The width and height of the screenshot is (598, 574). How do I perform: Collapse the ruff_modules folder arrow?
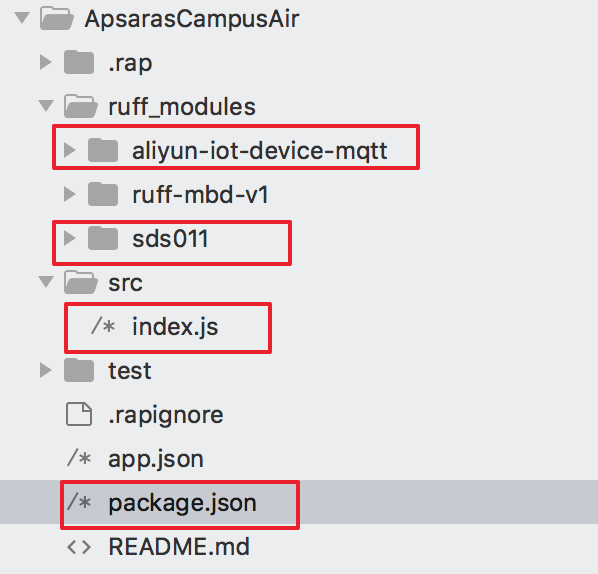point(46,106)
